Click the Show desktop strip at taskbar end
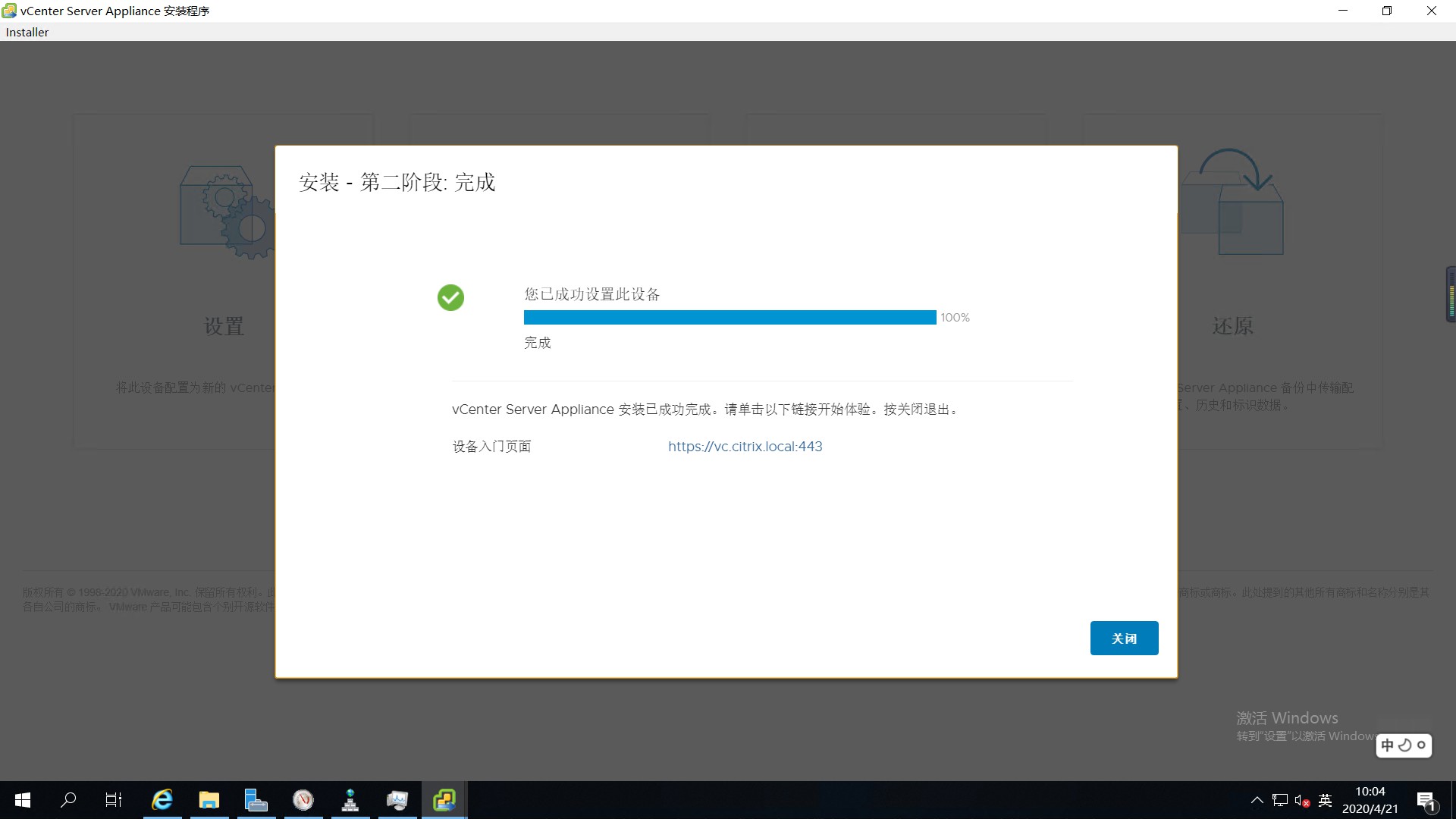This screenshot has width=1456, height=819. [1452, 800]
